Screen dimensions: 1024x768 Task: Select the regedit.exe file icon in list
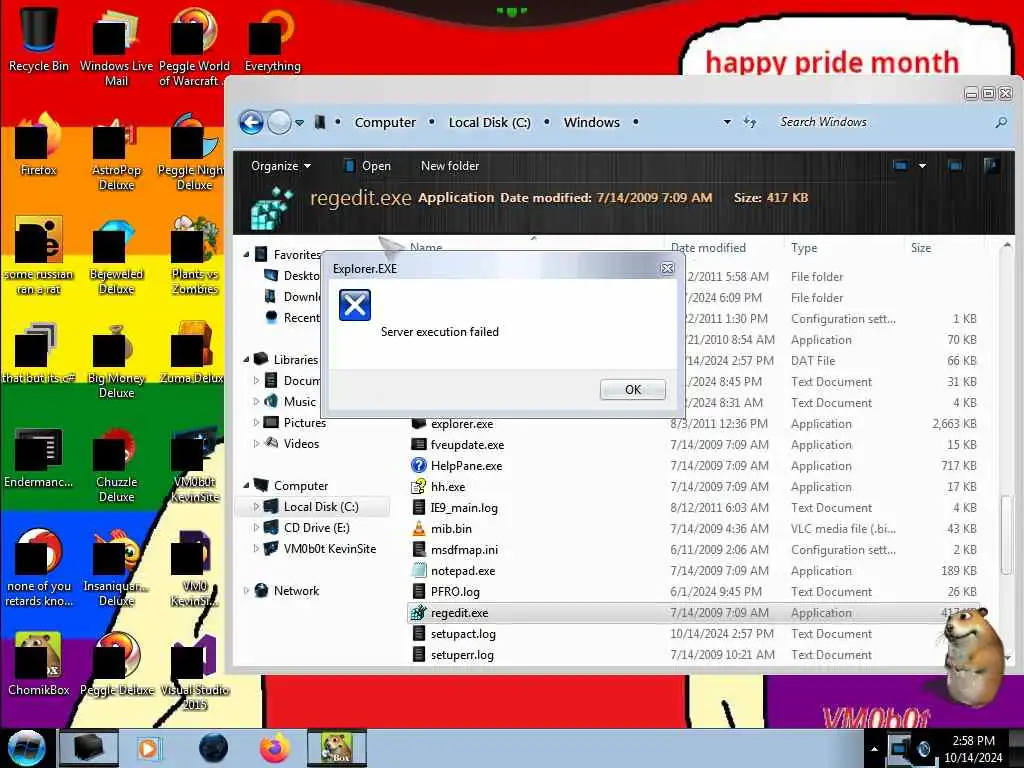(x=419, y=613)
